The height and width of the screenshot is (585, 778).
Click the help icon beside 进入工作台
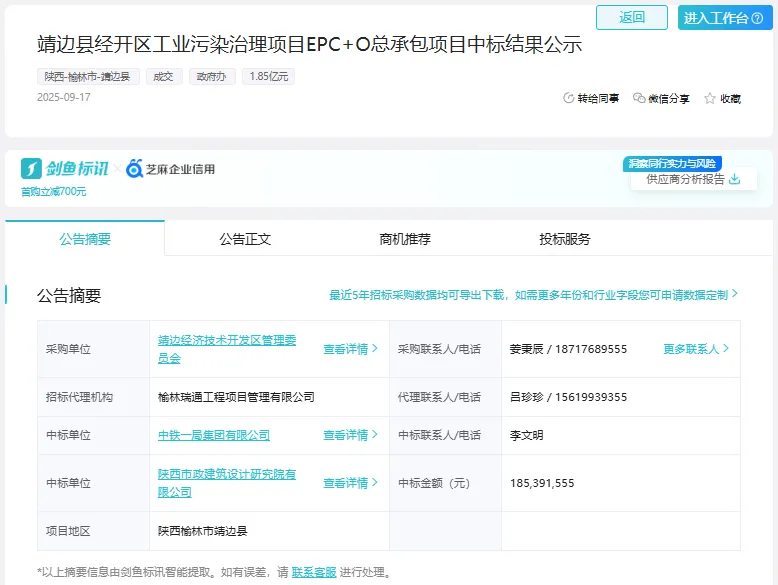point(759,18)
